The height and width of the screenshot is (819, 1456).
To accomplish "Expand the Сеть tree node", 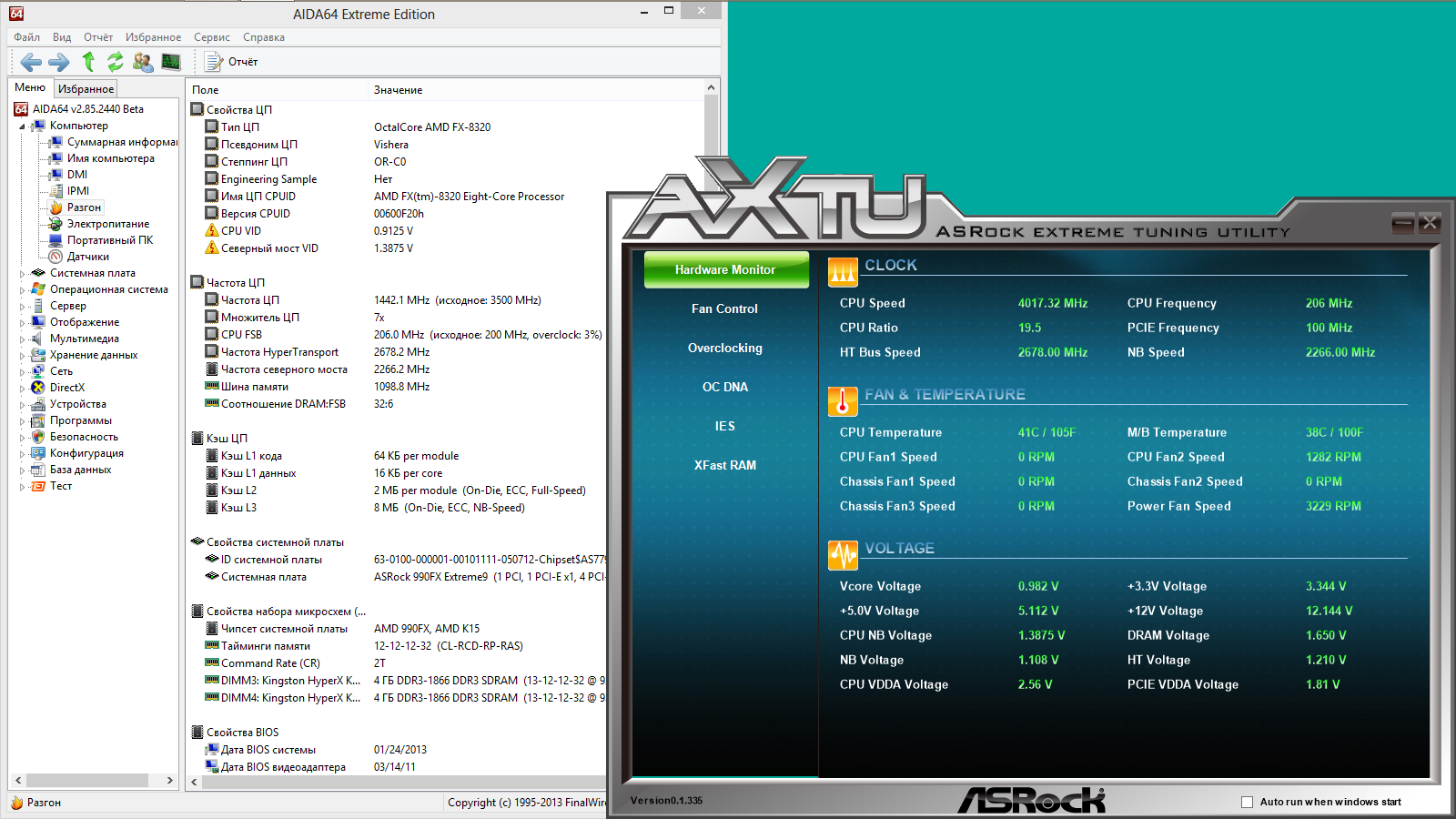I will pyautogui.click(x=22, y=371).
